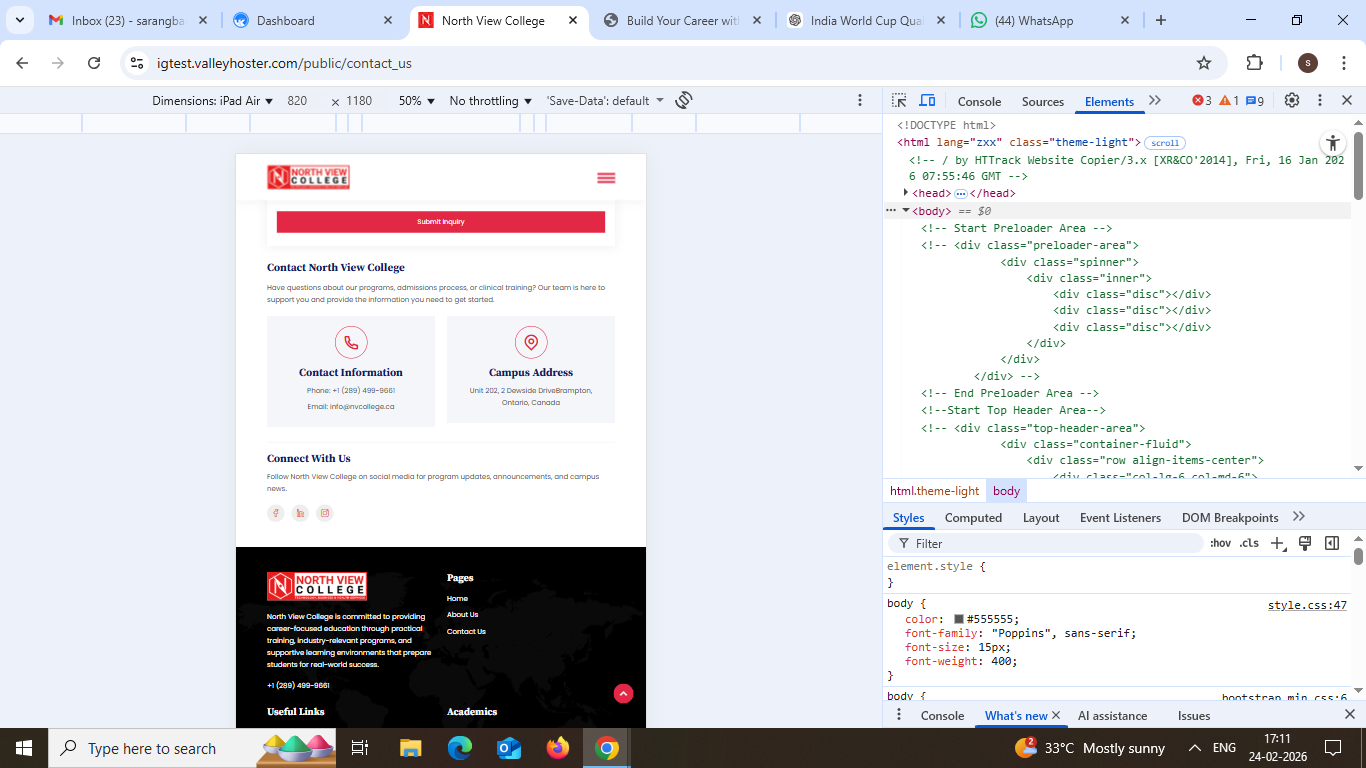Click the blue issues count indicator
1366x768 pixels.
pos(1255,100)
